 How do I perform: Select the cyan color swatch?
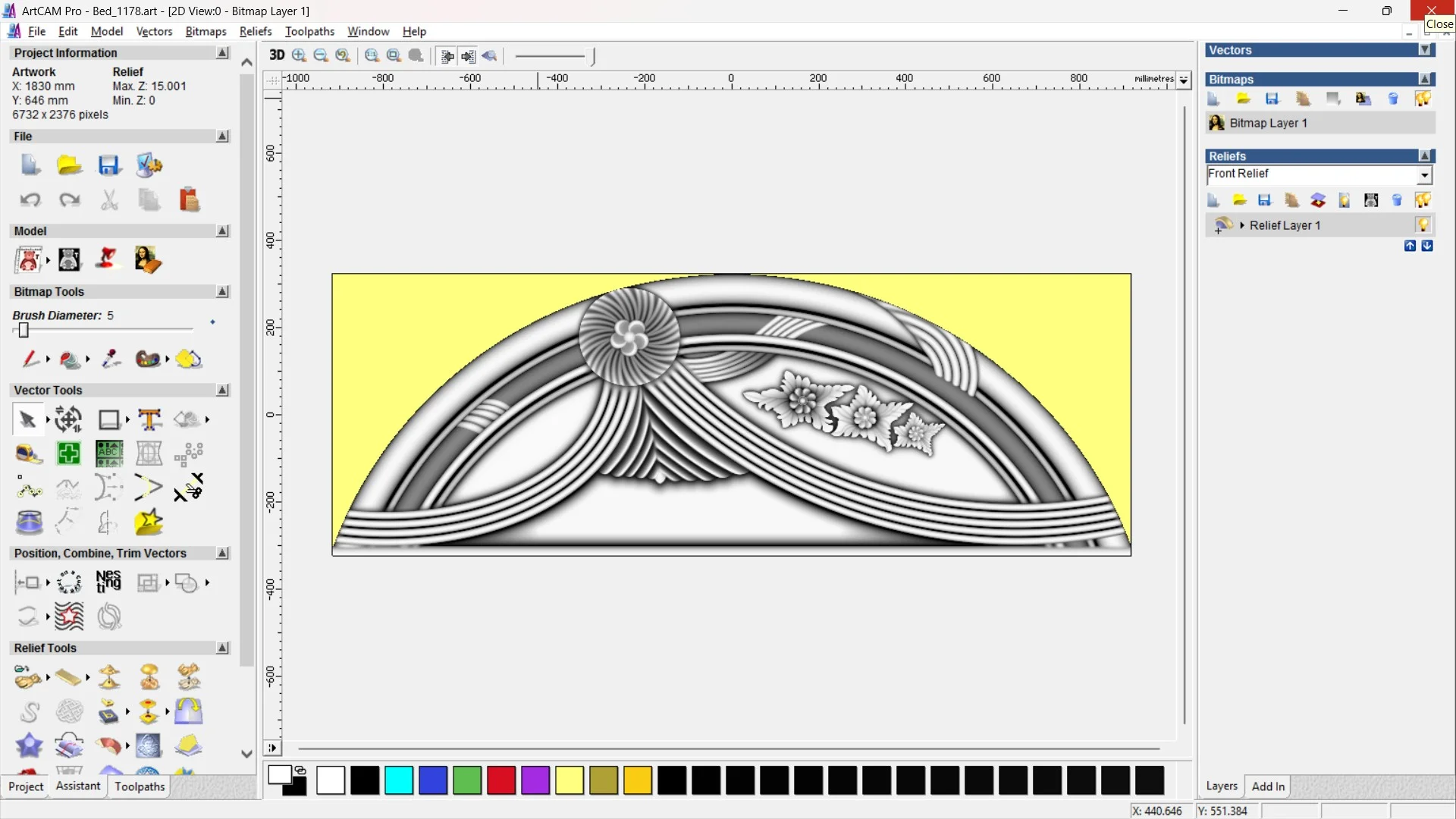click(x=399, y=780)
